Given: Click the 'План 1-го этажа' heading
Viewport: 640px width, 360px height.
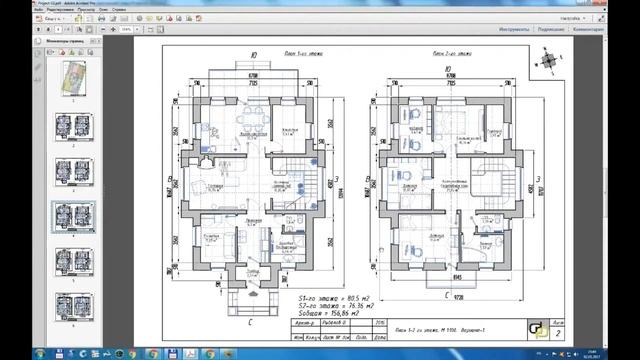Looking at the screenshot, I should click(303, 53).
